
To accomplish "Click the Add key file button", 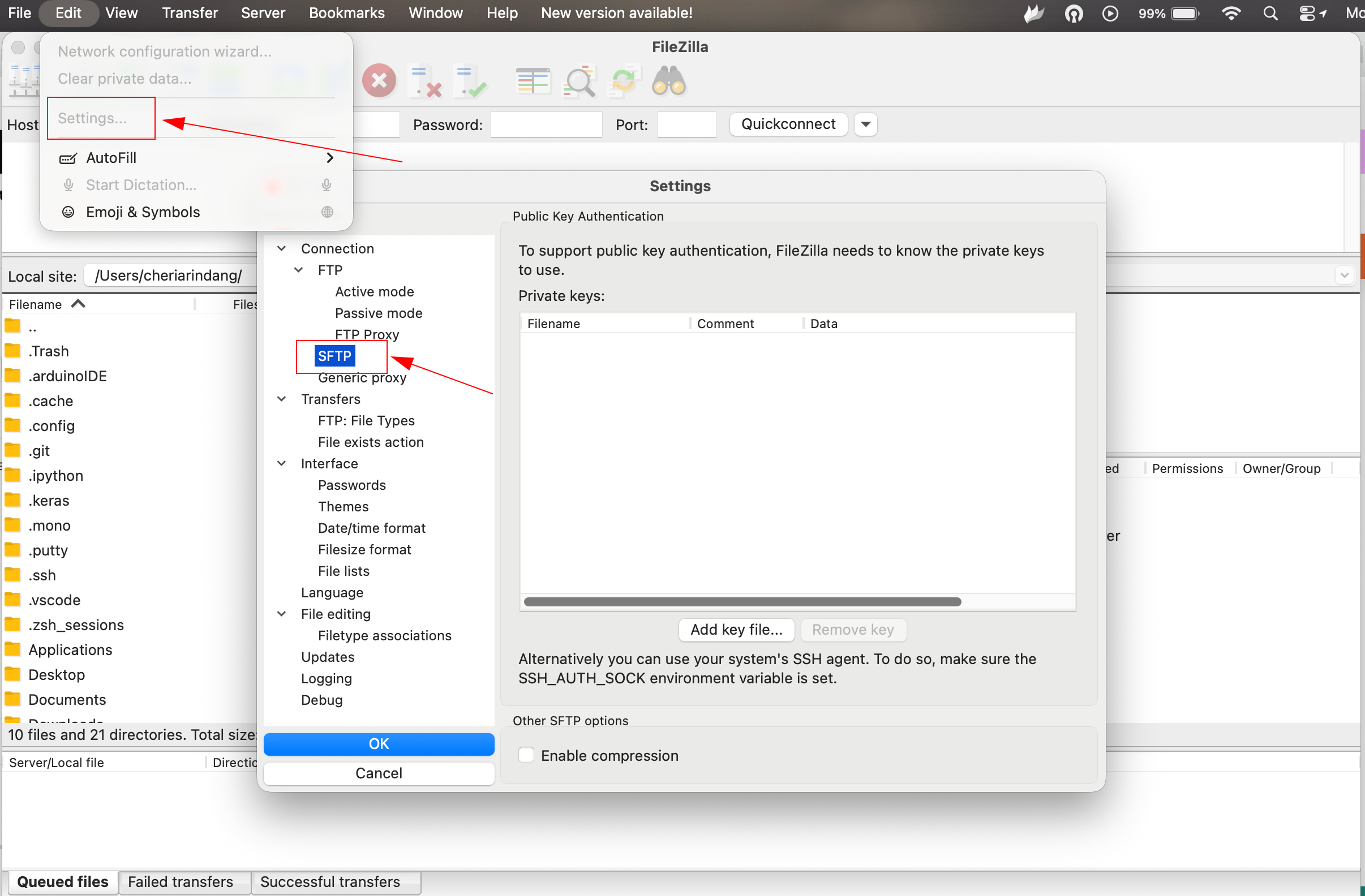I will pyautogui.click(x=736, y=630).
